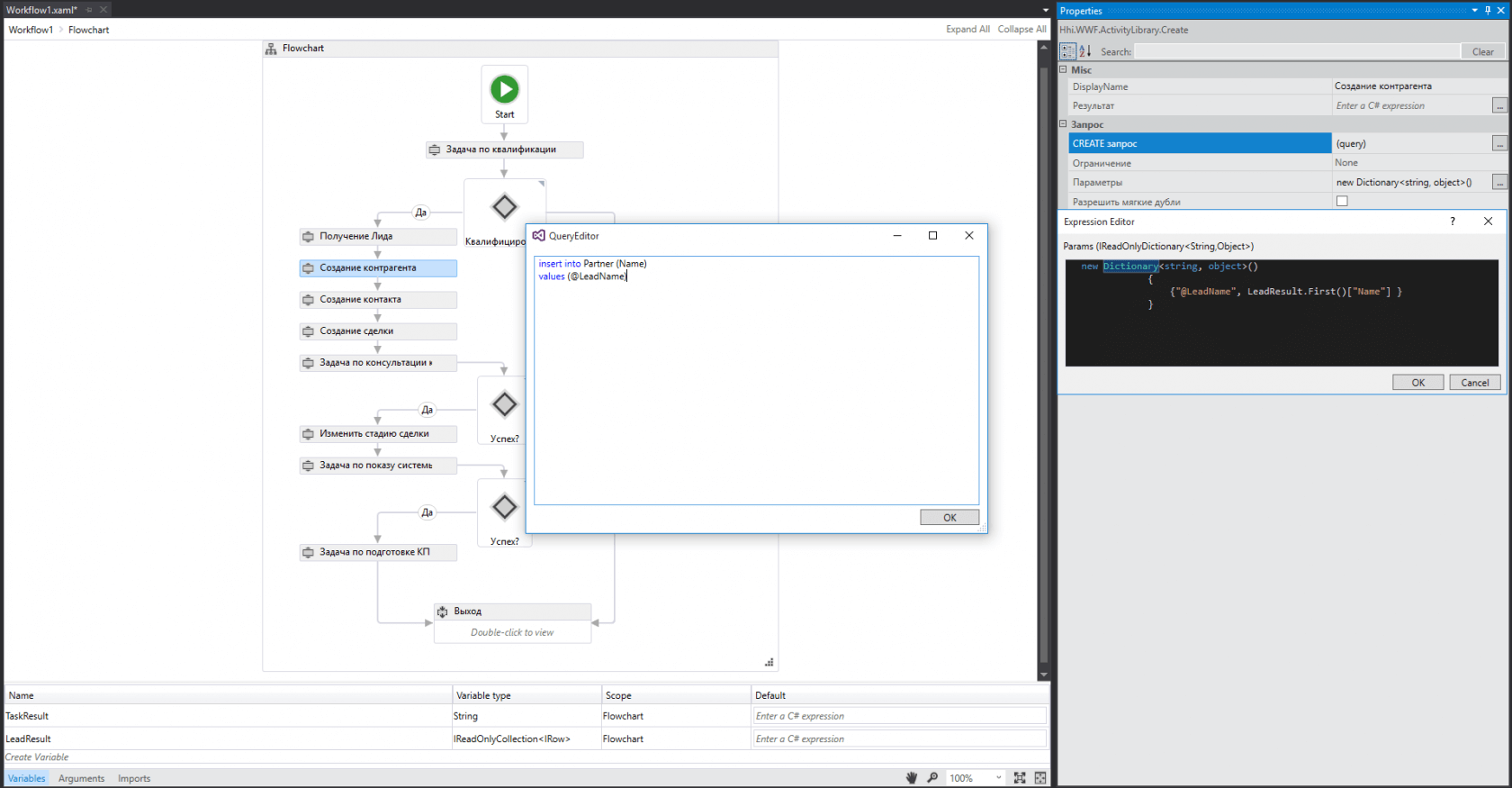This screenshot has width=1512, height=788.
Task: Open the zoom percentage dropdown
Action: click(x=998, y=778)
